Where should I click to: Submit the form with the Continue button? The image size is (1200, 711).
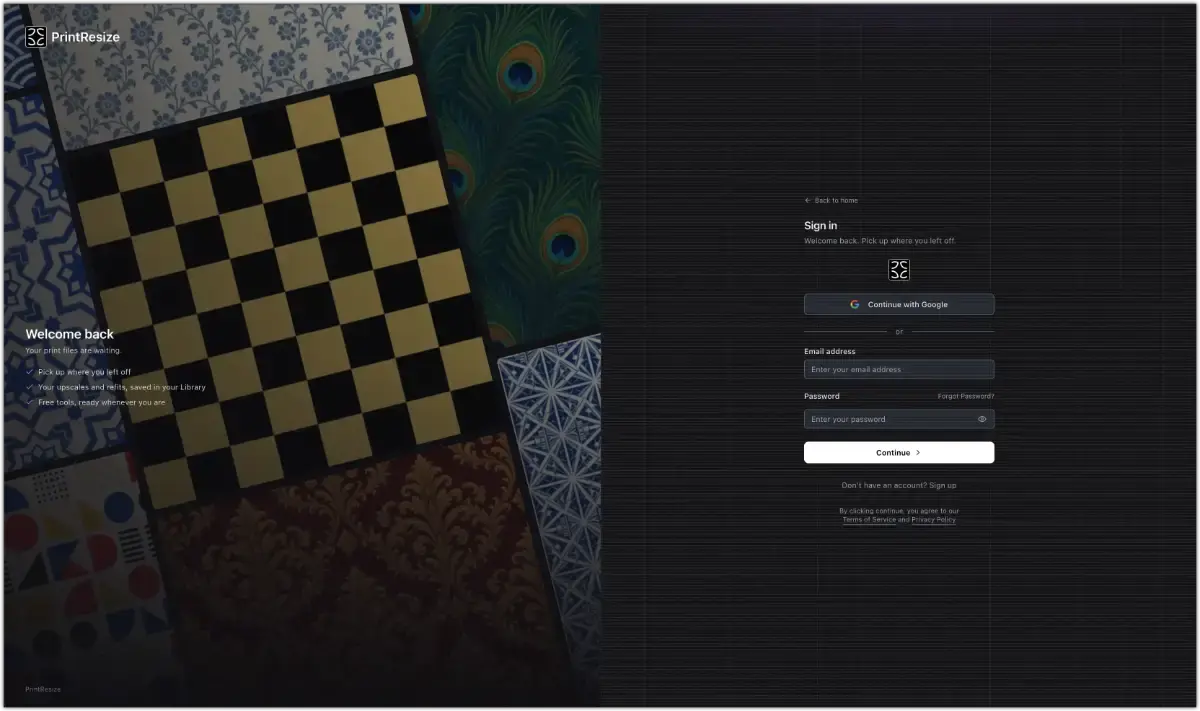(x=899, y=452)
